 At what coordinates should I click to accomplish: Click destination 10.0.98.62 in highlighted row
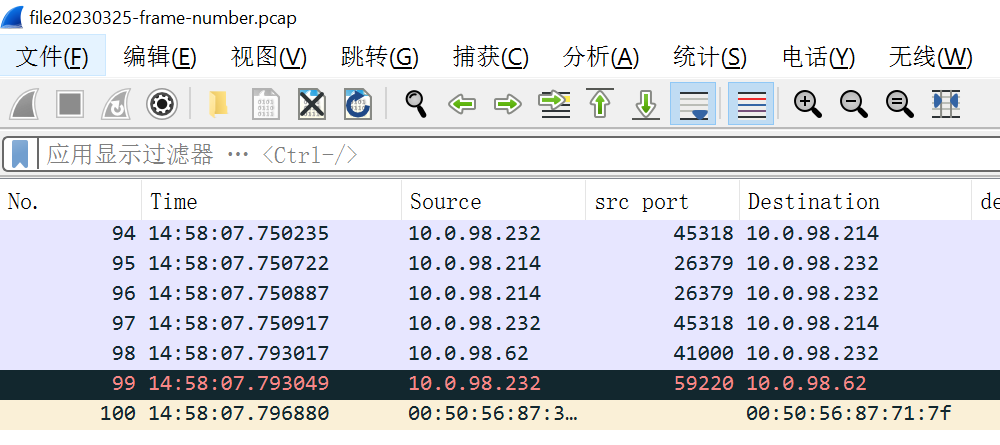806,383
